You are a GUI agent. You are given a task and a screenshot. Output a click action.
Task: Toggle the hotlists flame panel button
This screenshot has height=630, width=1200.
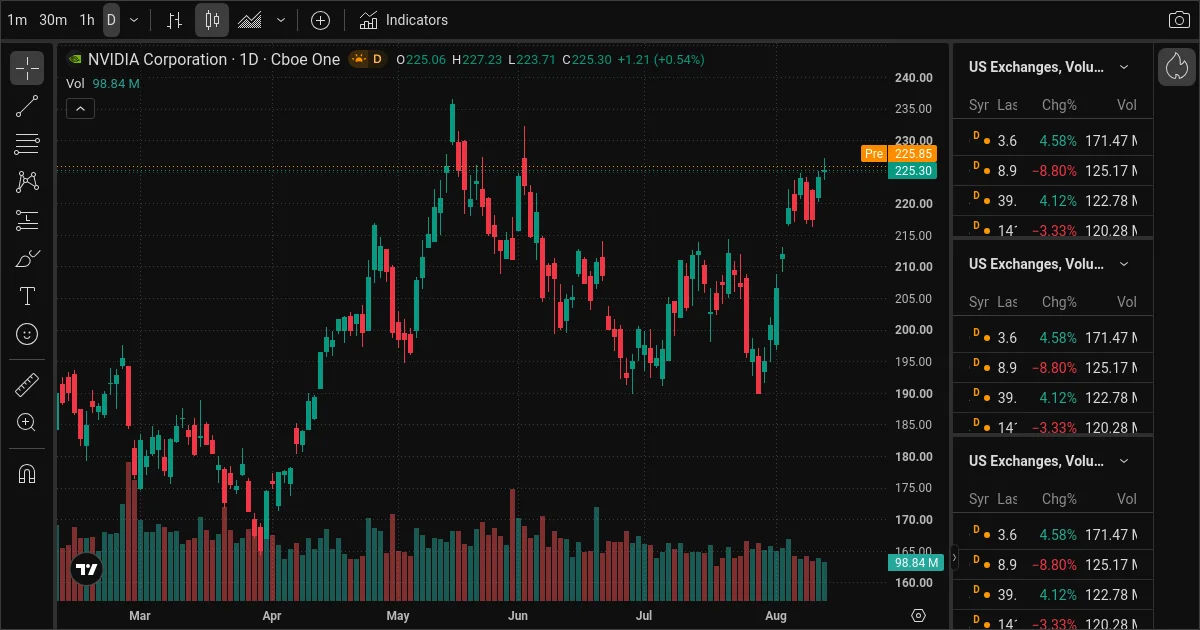point(1177,67)
